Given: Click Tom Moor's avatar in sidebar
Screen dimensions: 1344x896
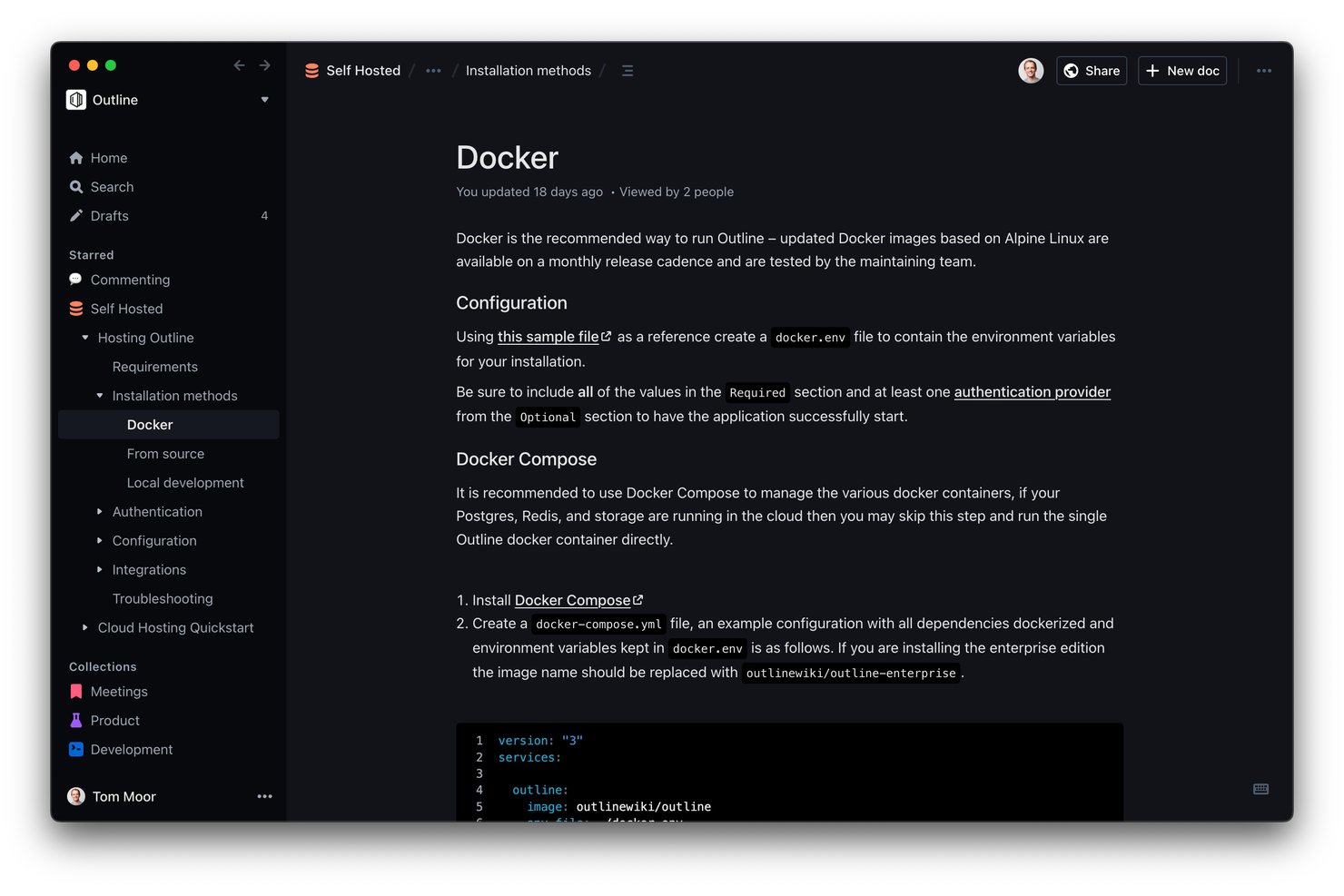Looking at the screenshot, I should click(x=76, y=797).
